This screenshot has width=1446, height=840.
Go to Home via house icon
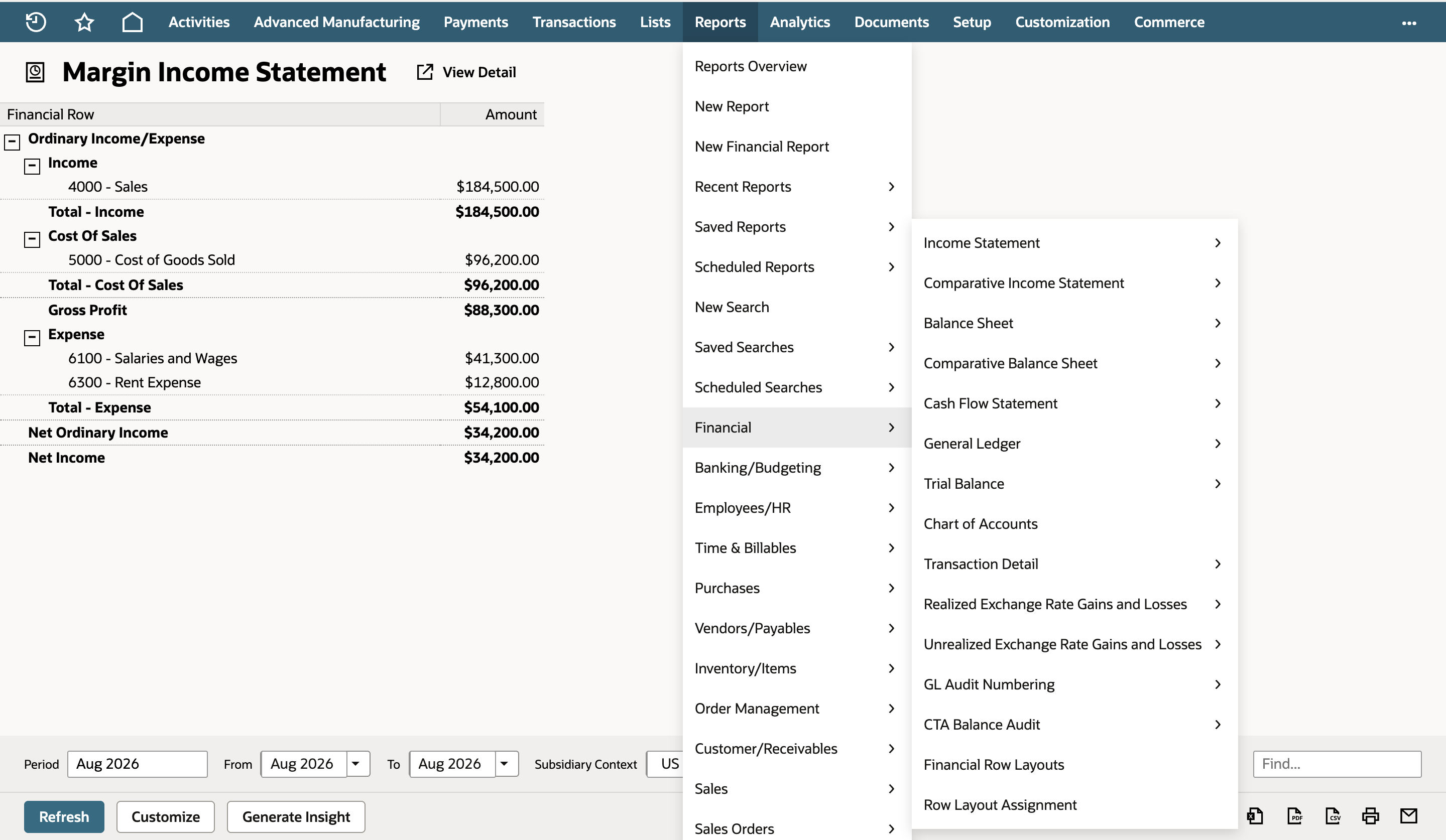(133, 22)
